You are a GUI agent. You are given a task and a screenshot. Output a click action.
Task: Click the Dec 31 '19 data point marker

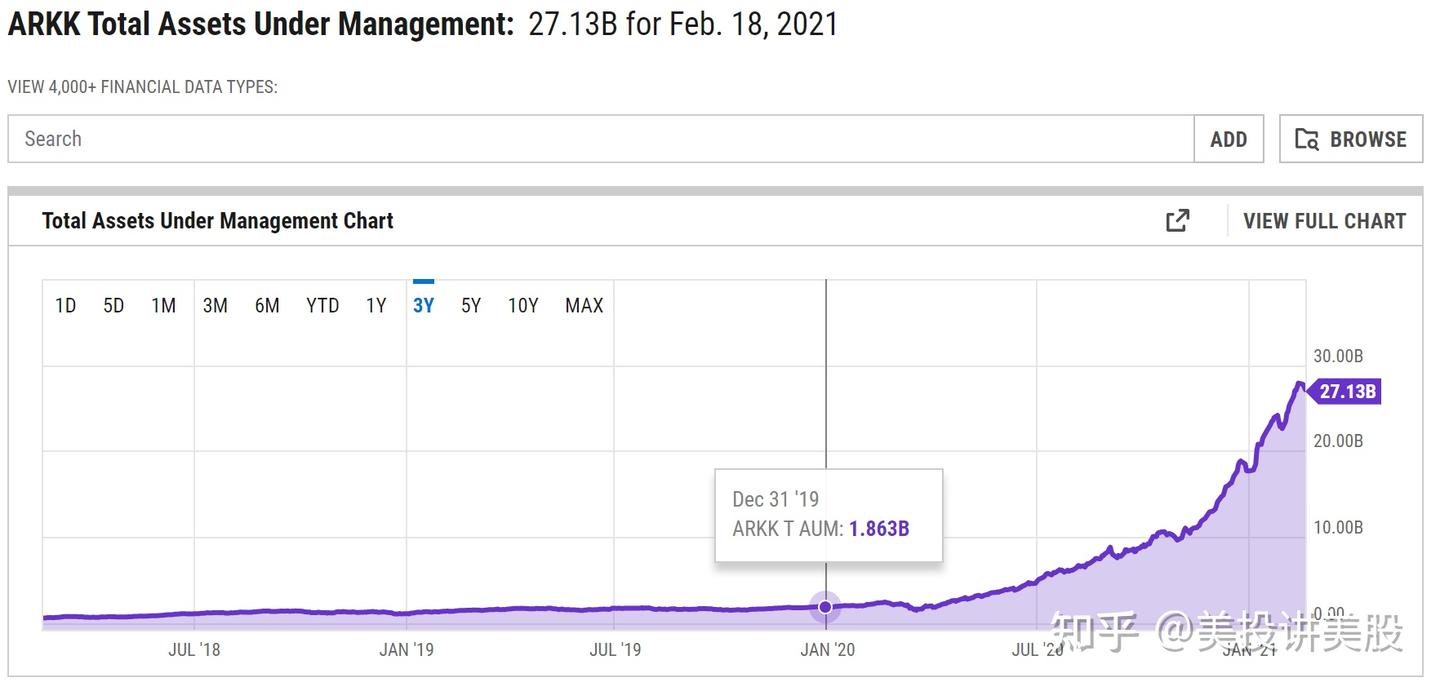coord(825,606)
